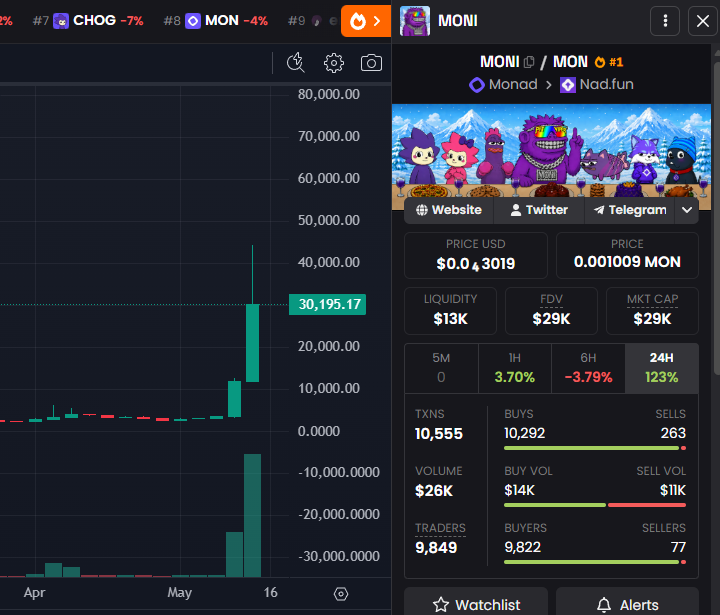
Task: Click MONI token avatar thumbnail
Action: coord(415,21)
